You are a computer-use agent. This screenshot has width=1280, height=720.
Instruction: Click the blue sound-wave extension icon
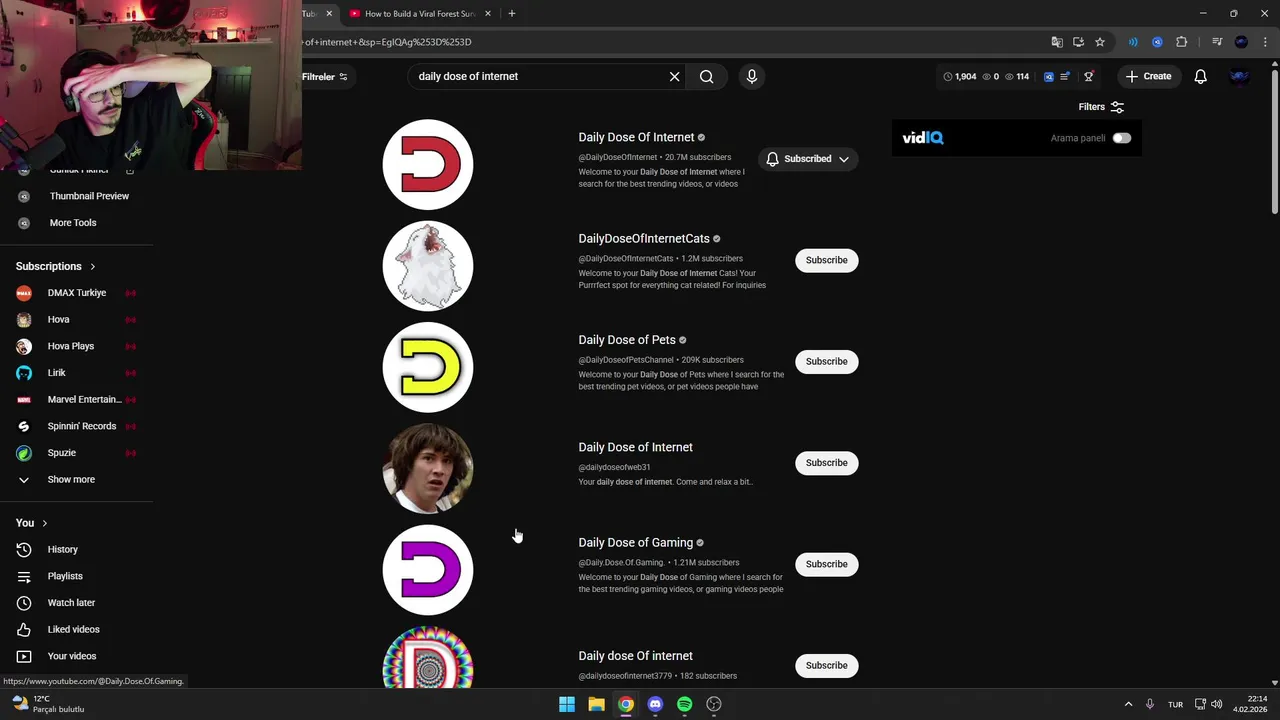pos(1133,42)
